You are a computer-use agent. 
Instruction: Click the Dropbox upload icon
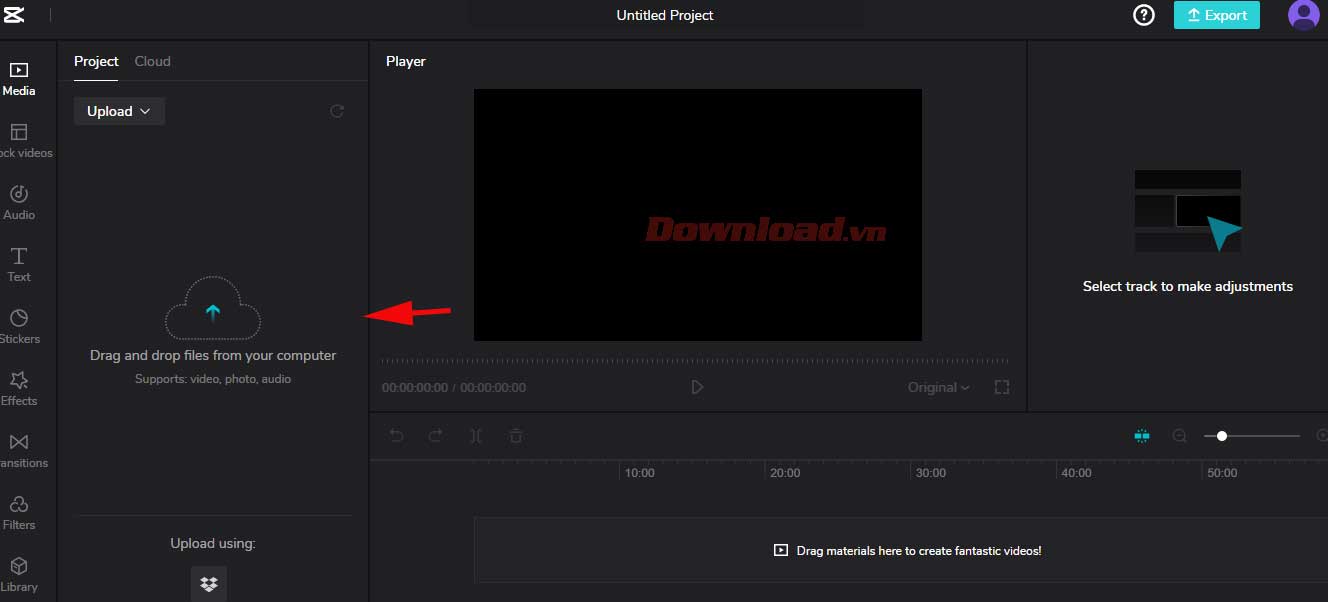(x=209, y=584)
